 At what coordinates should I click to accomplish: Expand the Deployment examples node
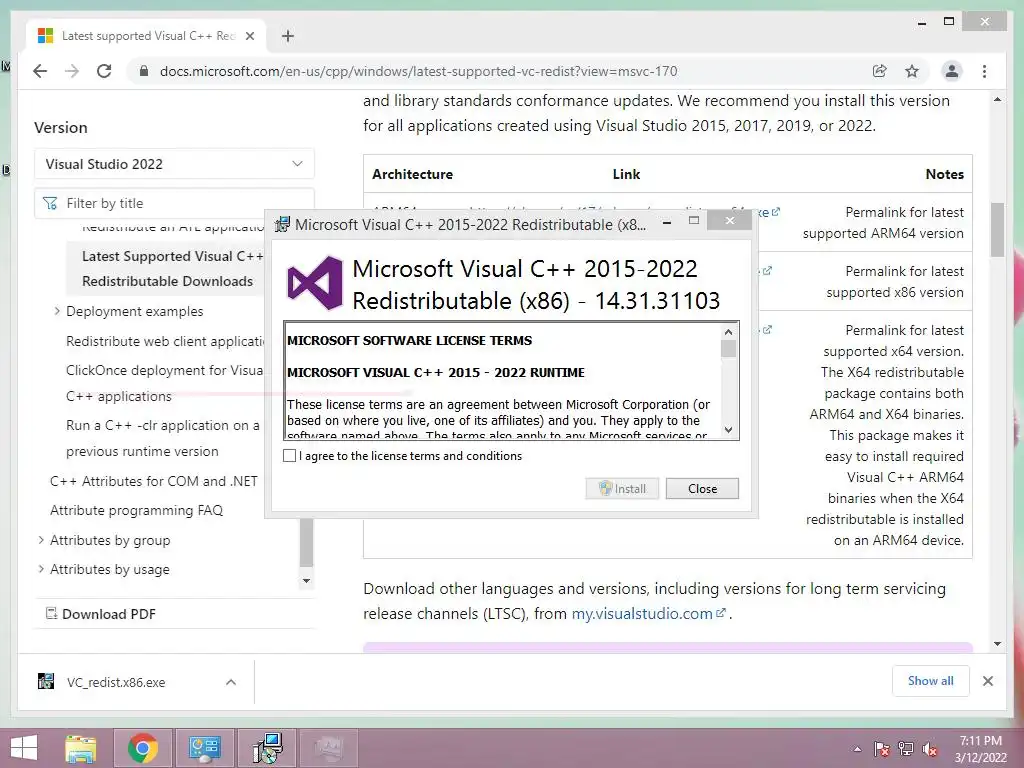57,311
